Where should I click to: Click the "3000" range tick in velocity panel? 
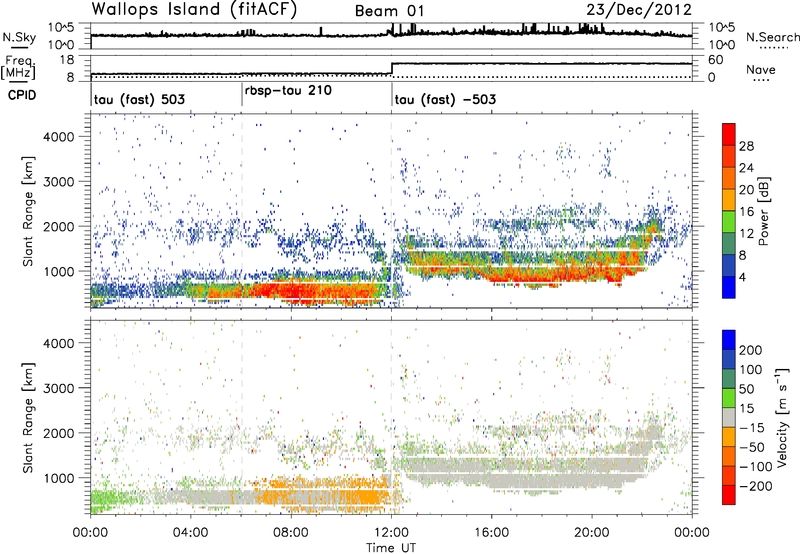point(59,388)
